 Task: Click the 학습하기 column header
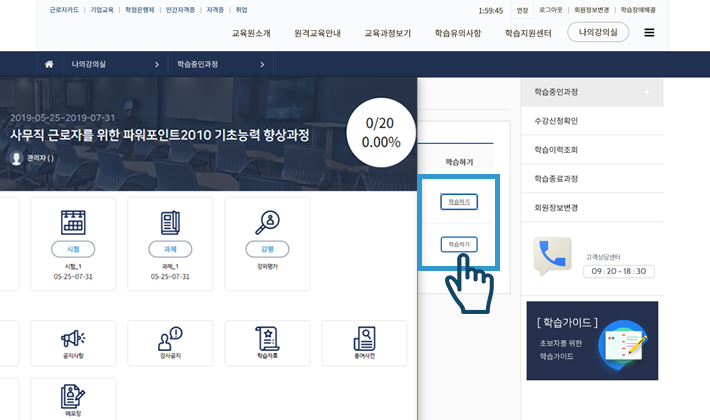(x=459, y=162)
